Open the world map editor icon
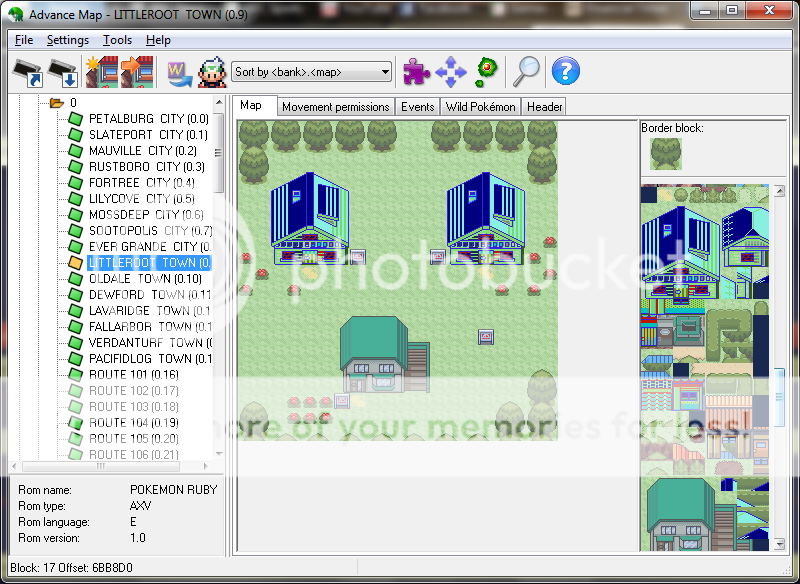The image size is (800, 584). click(178, 72)
